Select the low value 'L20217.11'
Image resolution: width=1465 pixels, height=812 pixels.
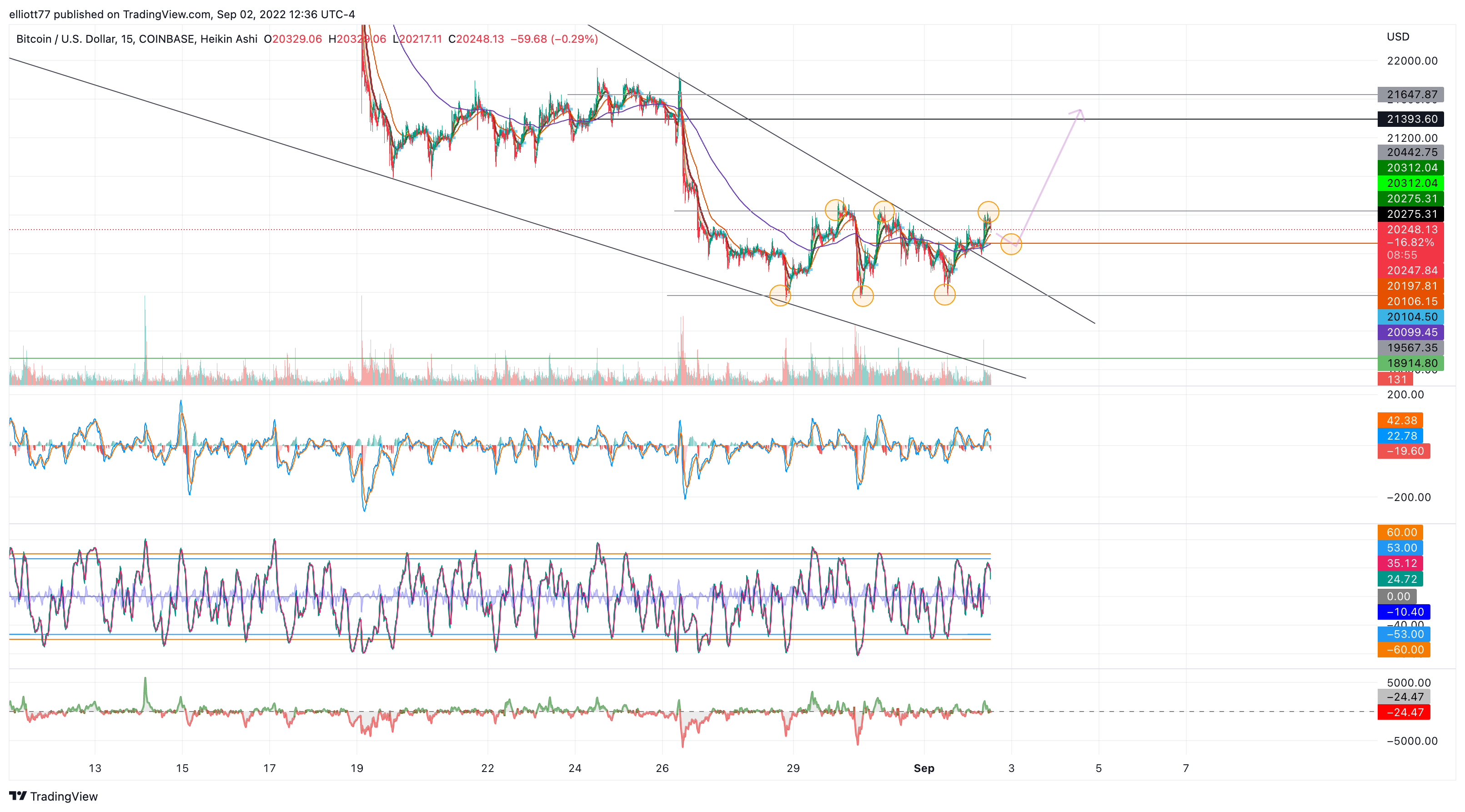(417, 39)
